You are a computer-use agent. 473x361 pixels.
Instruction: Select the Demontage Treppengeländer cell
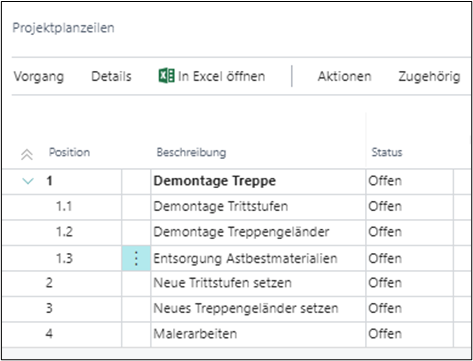pos(258,232)
